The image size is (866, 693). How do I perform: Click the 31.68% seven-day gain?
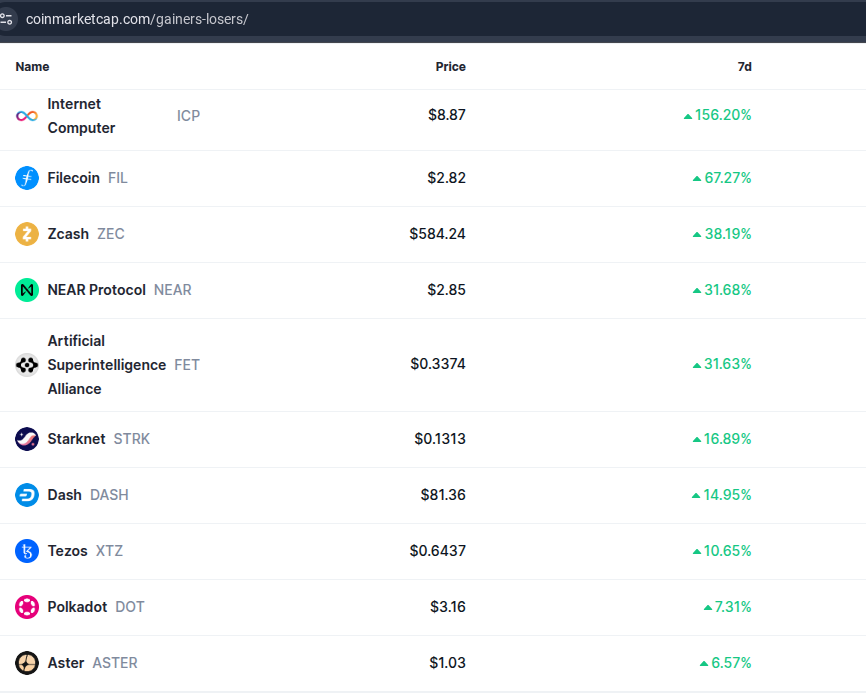722,290
